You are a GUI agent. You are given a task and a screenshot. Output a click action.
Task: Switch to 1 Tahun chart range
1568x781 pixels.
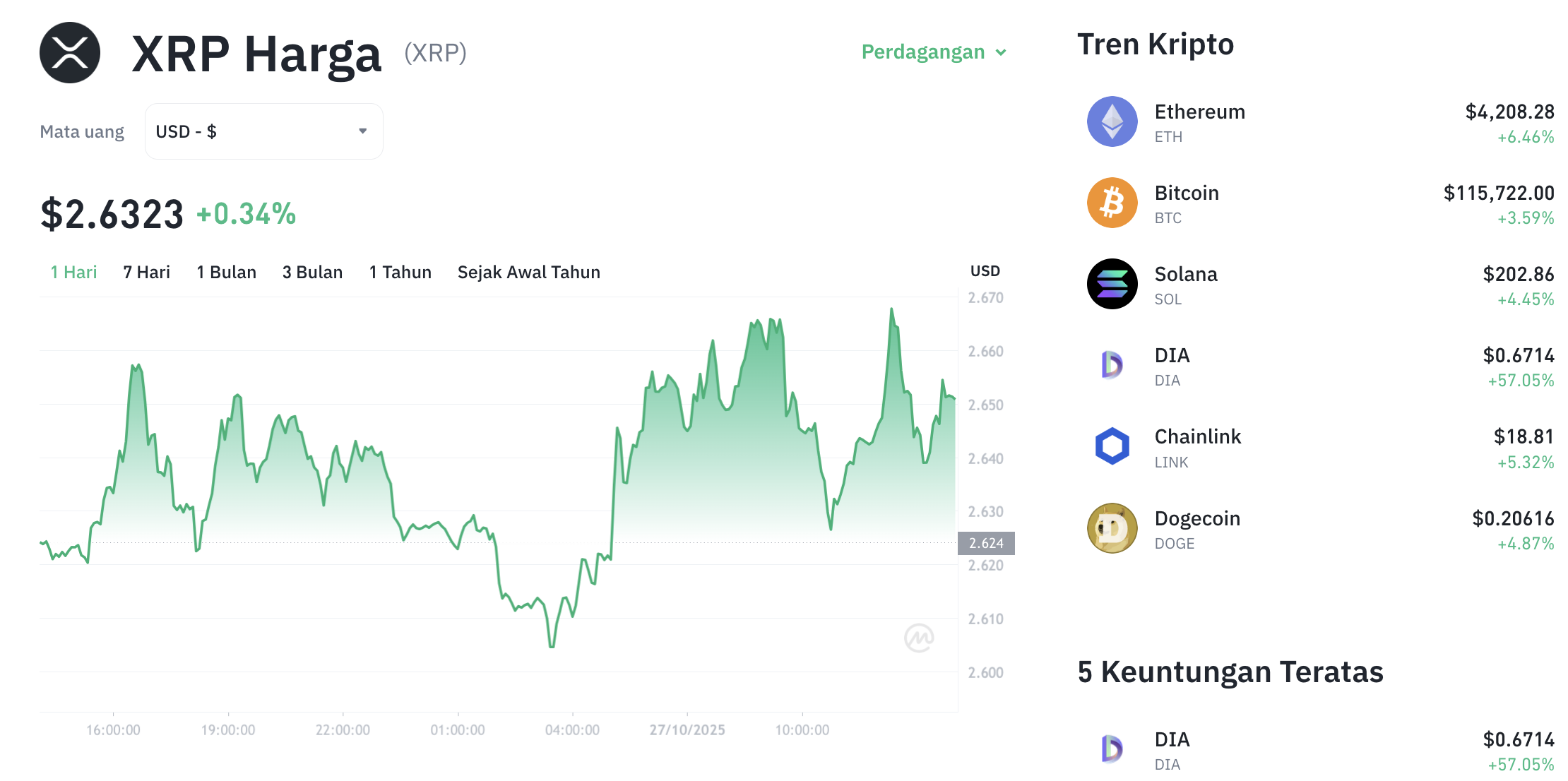400,273
